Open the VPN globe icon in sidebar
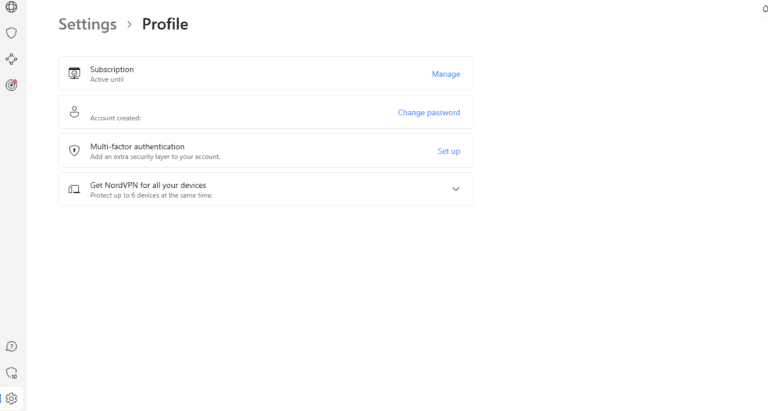Screen dimensions: 768x411 [11, 7]
